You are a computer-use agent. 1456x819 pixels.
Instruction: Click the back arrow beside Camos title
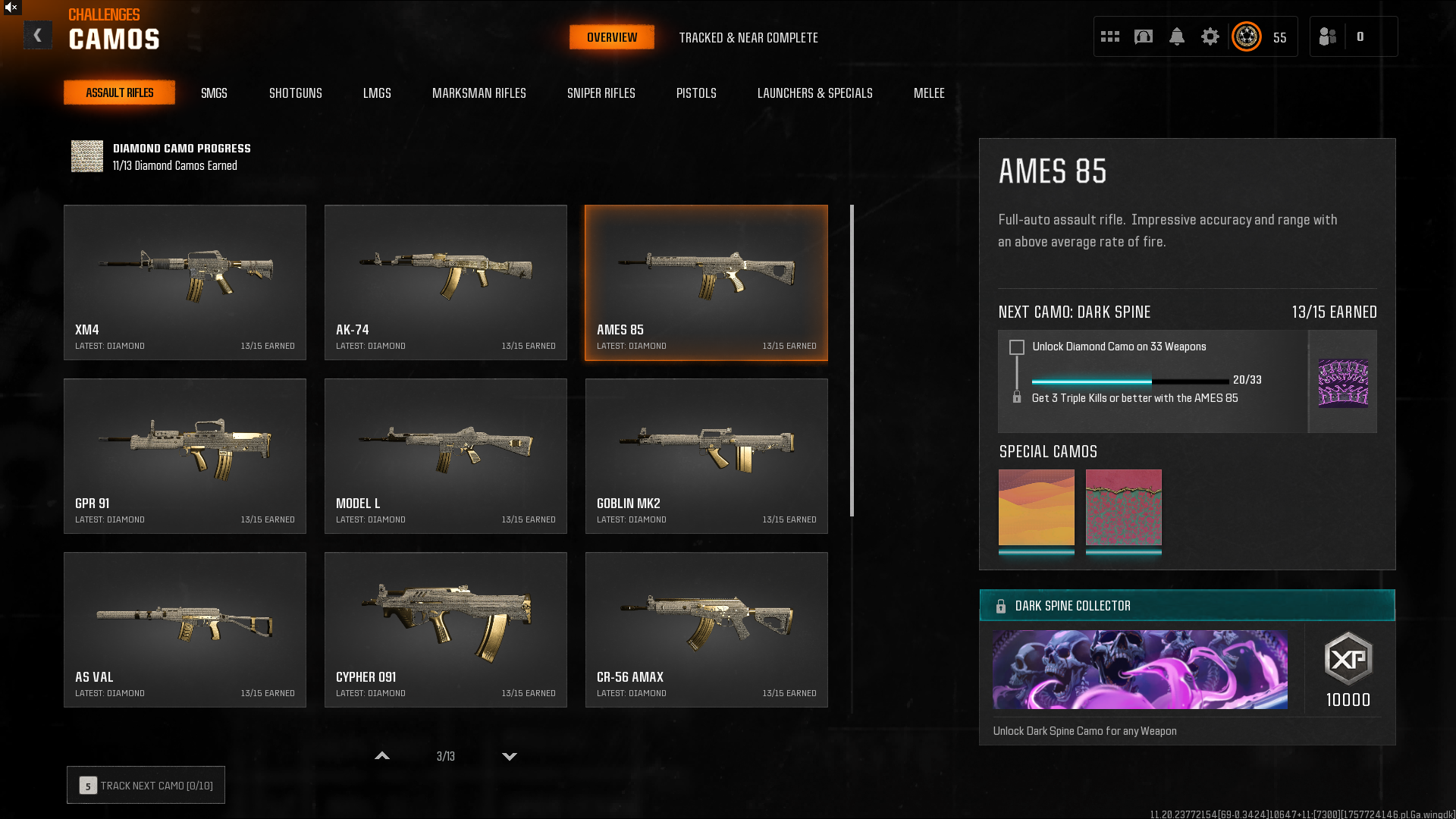[37, 36]
